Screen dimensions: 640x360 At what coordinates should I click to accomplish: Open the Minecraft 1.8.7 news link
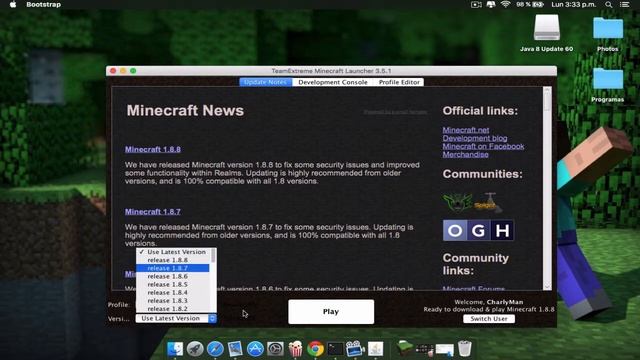pyautogui.click(x=153, y=212)
